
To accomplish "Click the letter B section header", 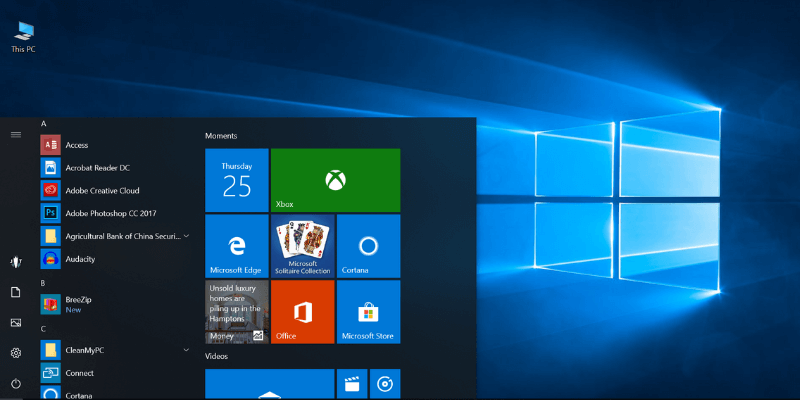I will [x=43, y=283].
